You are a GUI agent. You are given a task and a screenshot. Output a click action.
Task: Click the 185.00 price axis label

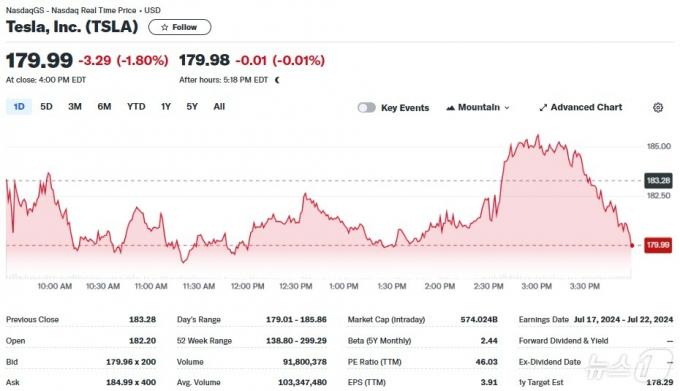click(659, 146)
